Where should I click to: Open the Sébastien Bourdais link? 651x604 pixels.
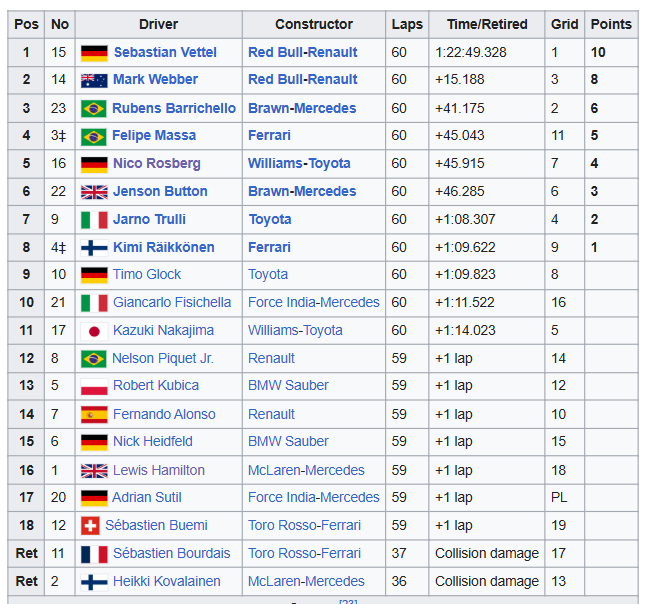(x=171, y=553)
